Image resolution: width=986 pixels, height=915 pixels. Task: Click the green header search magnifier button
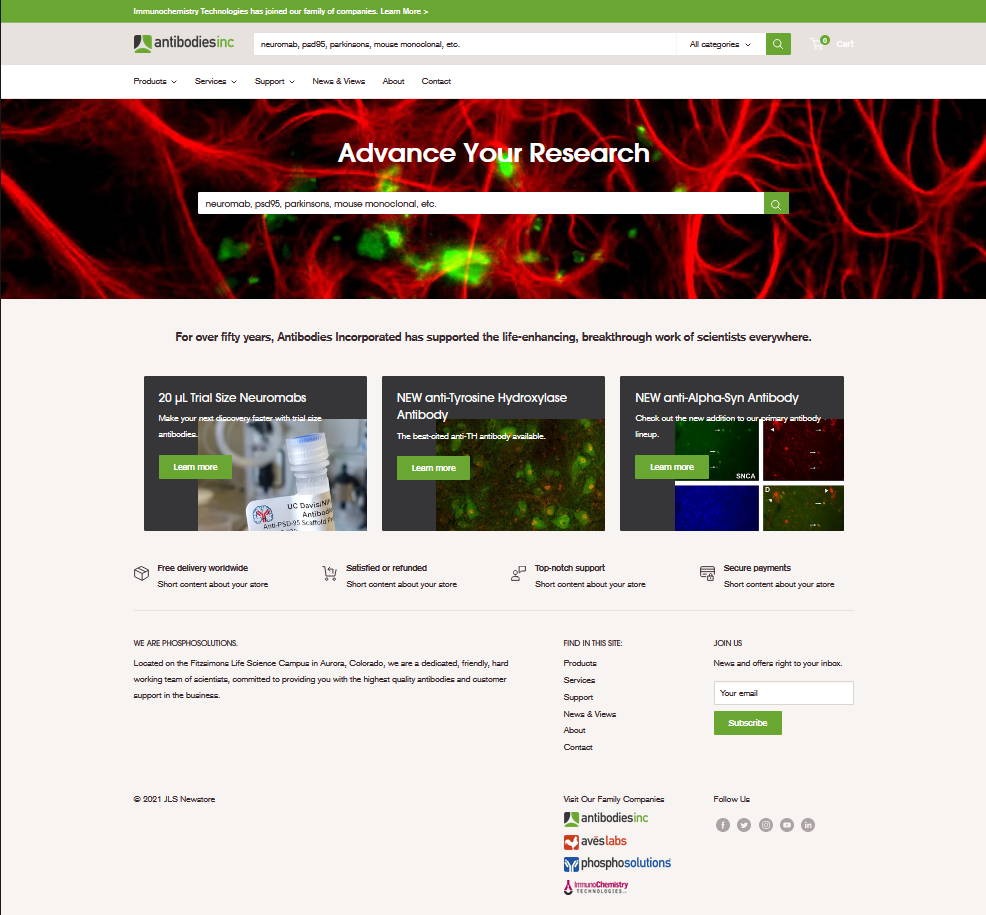(778, 44)
